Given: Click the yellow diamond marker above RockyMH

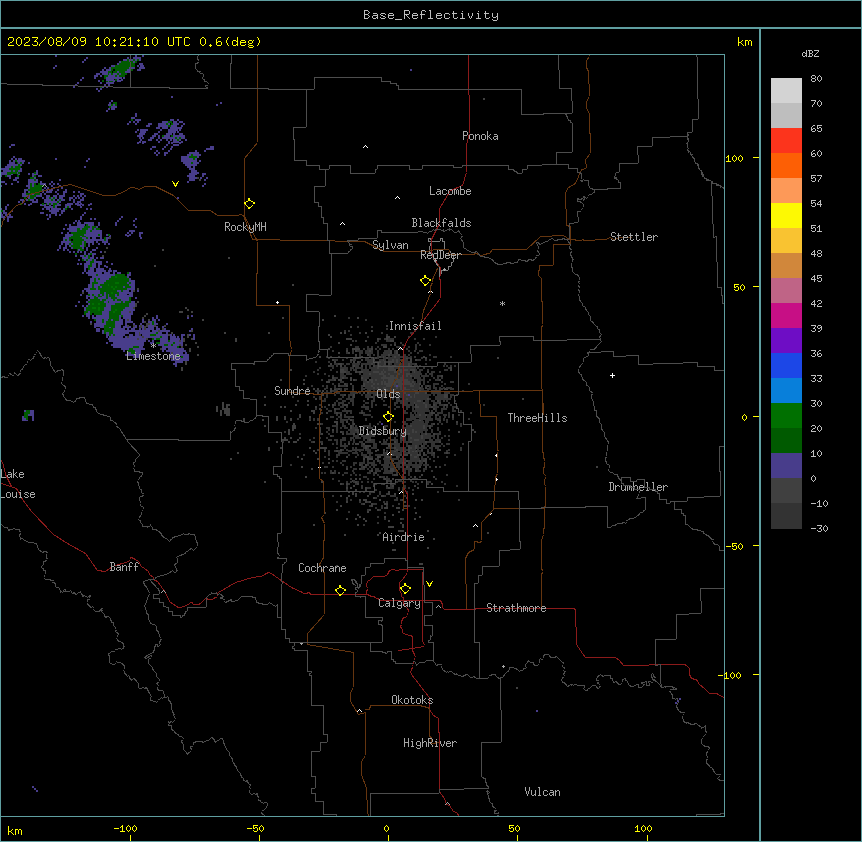Looking at the screenshot, I should tap(250, 203).
